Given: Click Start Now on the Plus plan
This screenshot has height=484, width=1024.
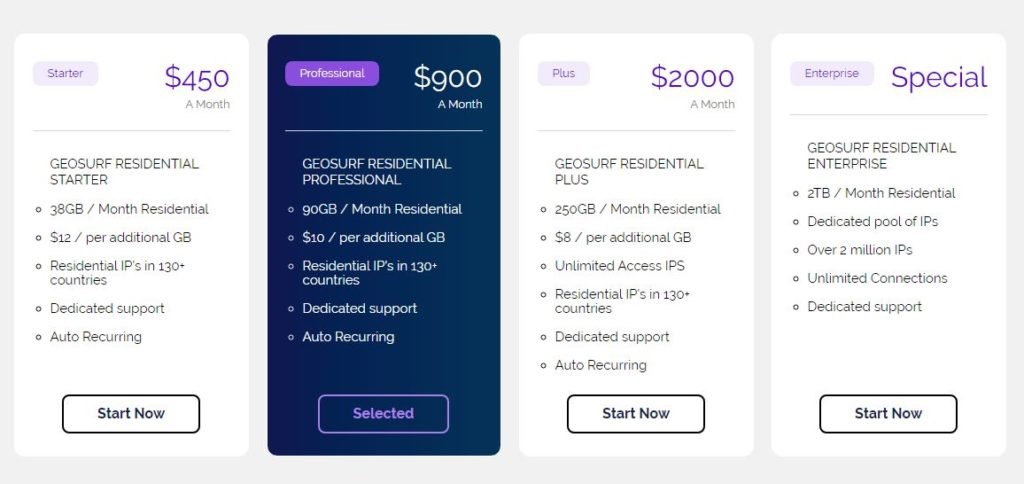Looking at the screenshot, I should (635, 413).
